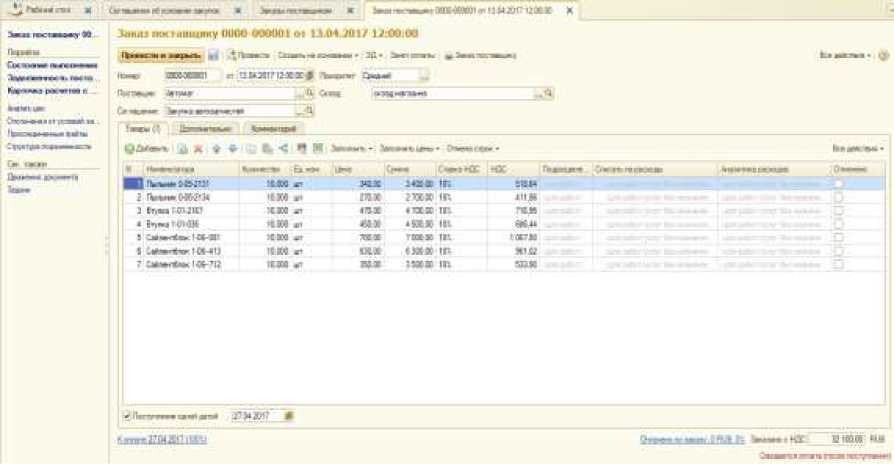Select the Товары (7) tab
Viewport: 894px width, 464px height.
143,129
